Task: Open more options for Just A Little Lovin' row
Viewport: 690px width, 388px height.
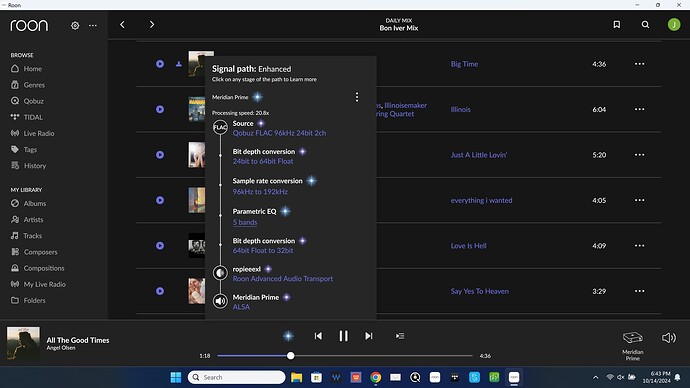Action: 639,155
